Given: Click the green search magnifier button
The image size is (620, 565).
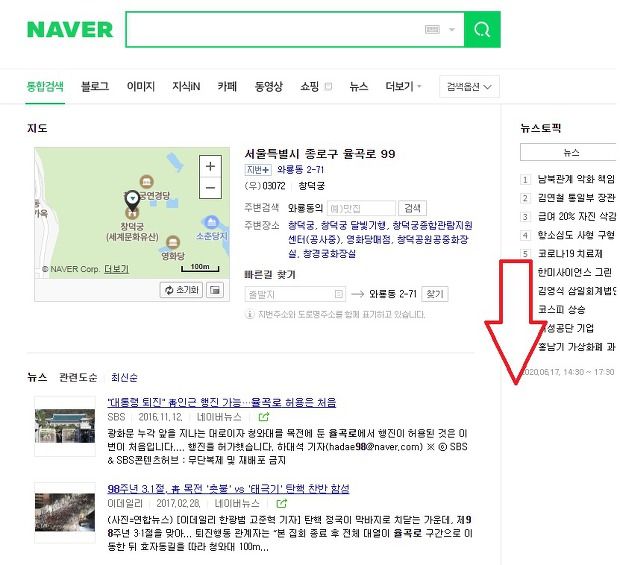Looking at the screenshot, I should (x=482, y=30).
